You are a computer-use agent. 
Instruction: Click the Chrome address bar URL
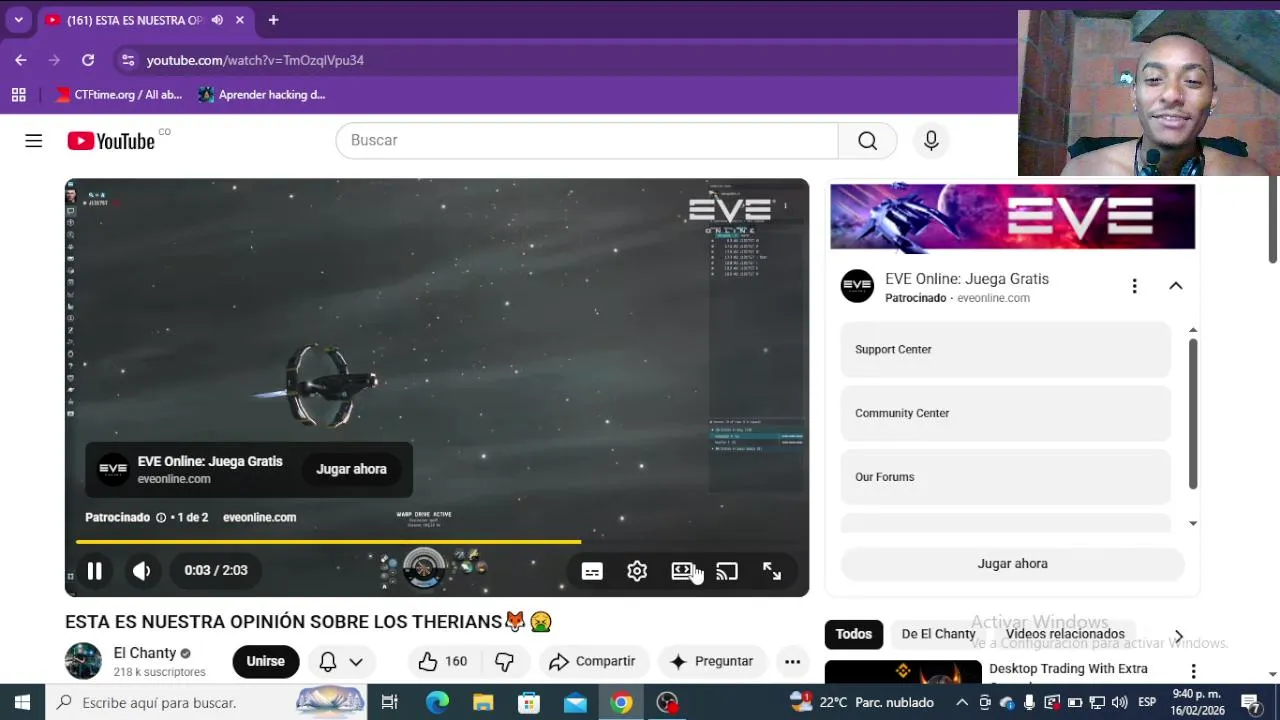point(255,60)
